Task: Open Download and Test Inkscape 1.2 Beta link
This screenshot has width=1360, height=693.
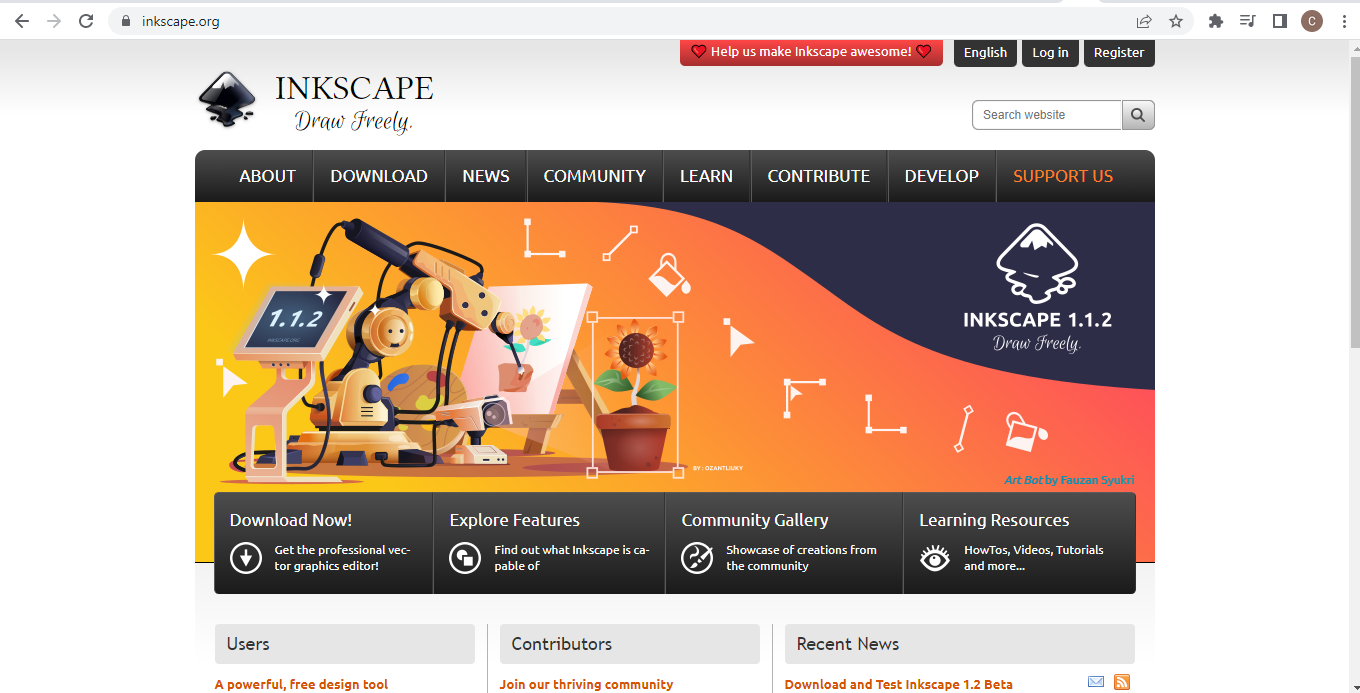Action: click(x=899, y=685)
